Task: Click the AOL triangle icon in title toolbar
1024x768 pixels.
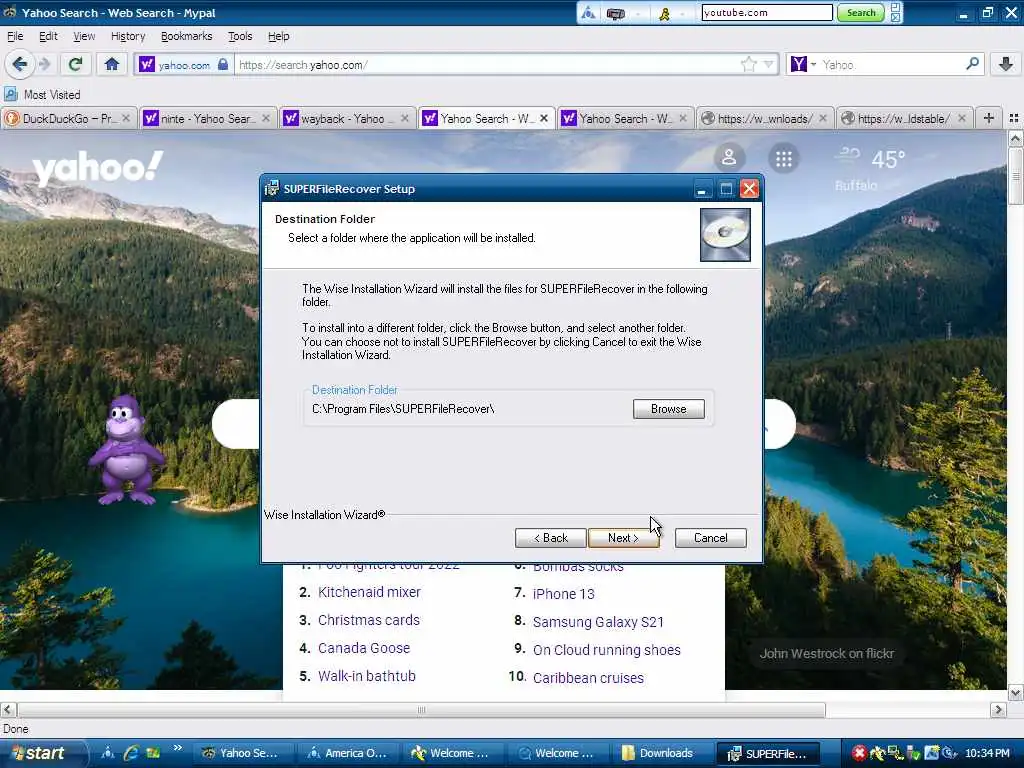Action: [x=588, y=13]
